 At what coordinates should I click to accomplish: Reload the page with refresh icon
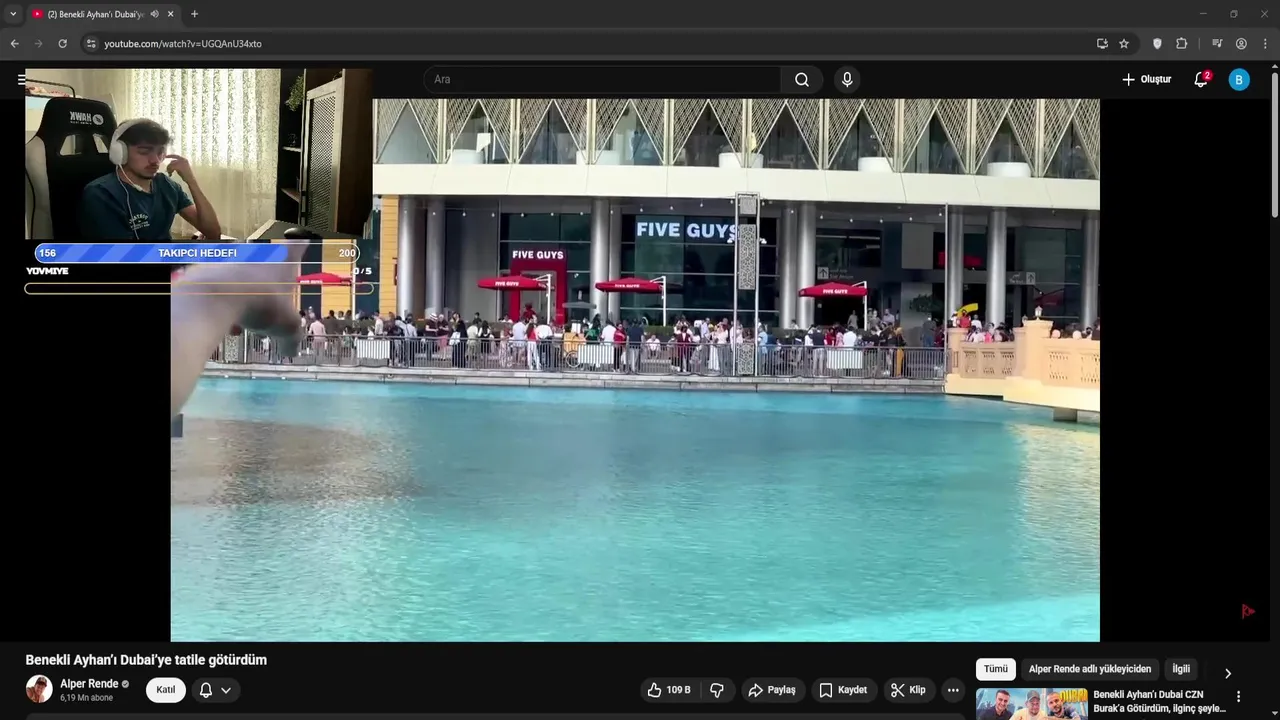(x=62, y=44)
